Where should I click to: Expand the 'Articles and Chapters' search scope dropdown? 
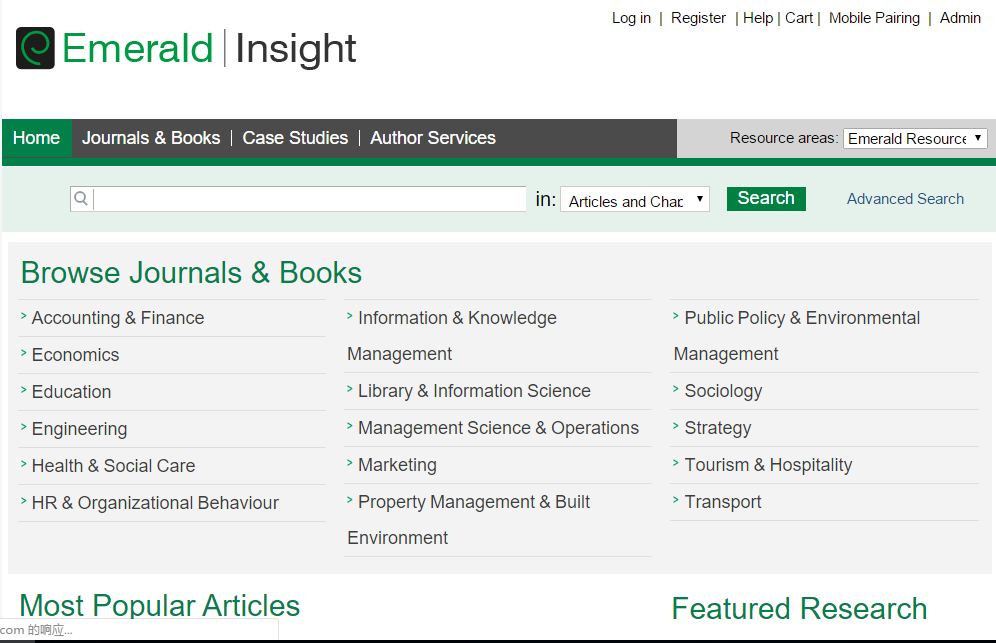tap(634, 200)
